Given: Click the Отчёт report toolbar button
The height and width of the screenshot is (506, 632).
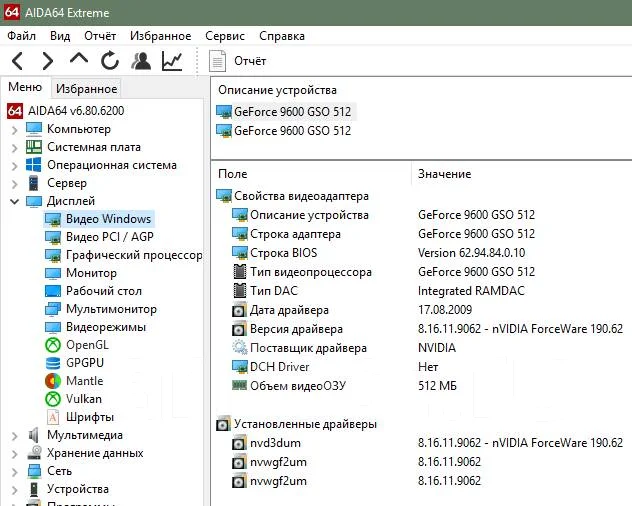Looking at the screenshot, I should (x=237, y=61).
